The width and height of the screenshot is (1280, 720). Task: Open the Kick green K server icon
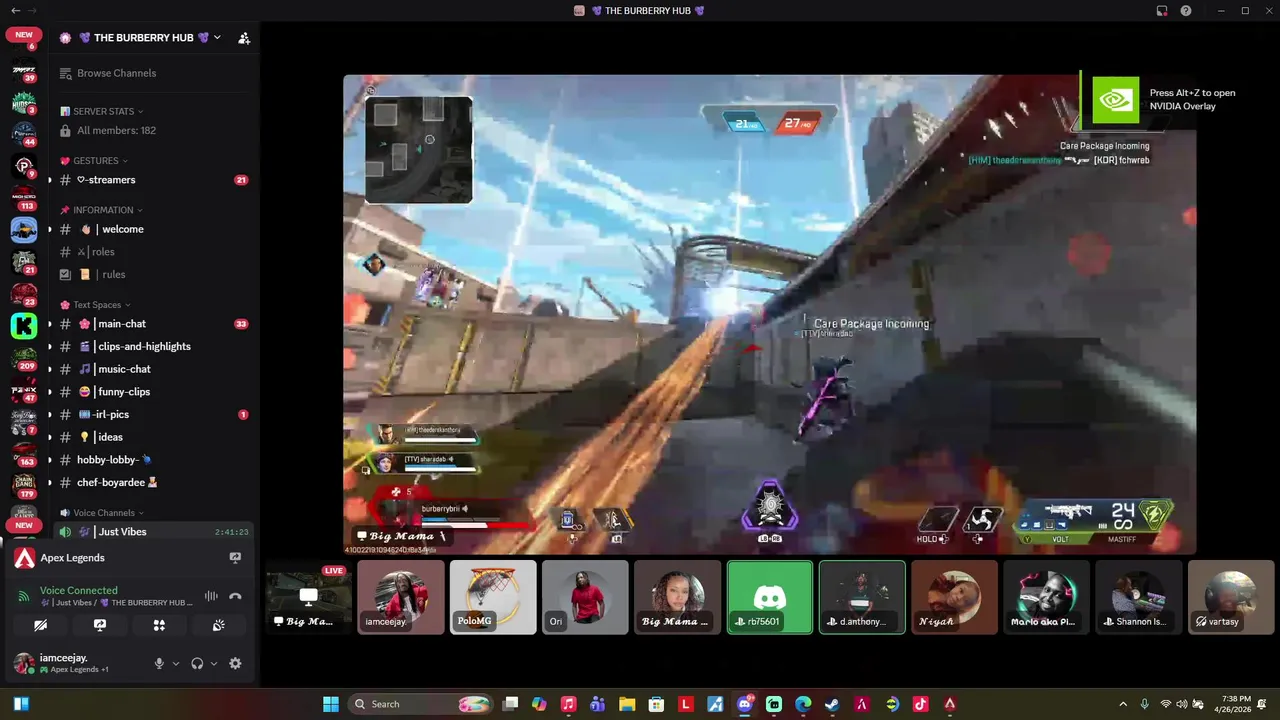pos(24,325)
